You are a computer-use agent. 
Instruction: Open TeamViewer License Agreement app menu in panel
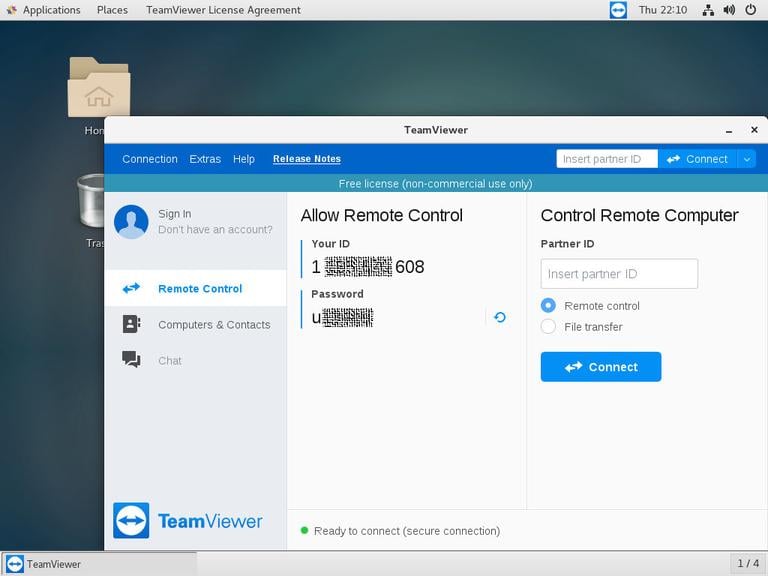pos(223,10)
